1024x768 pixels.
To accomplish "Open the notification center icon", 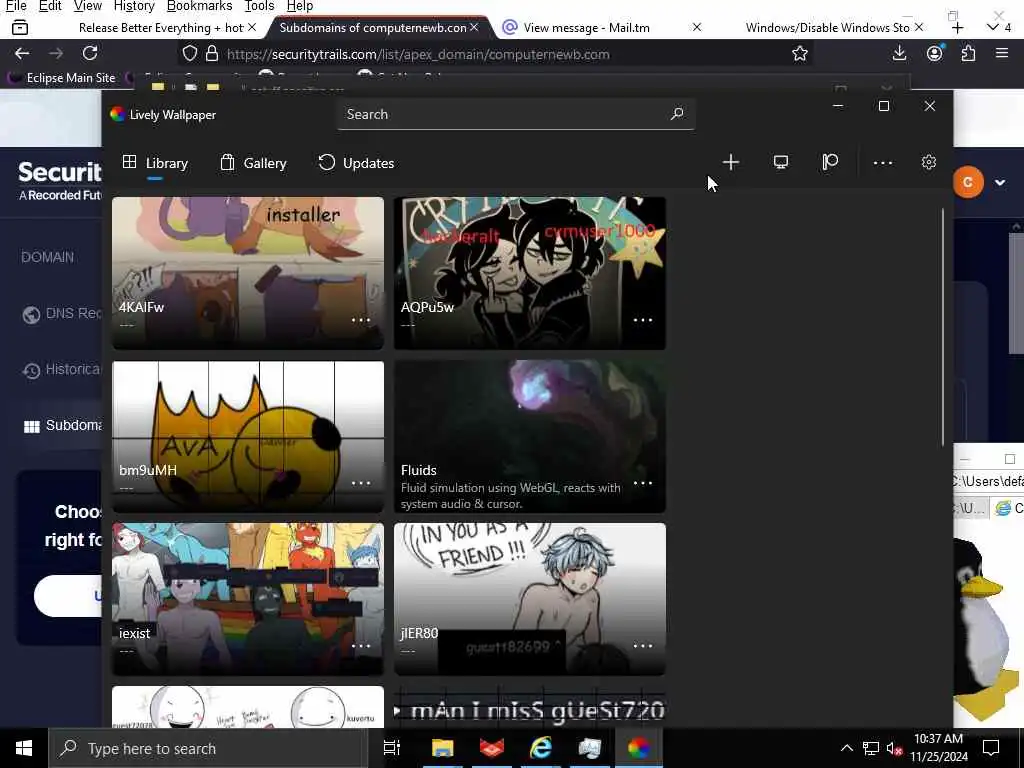I will 991,748.
